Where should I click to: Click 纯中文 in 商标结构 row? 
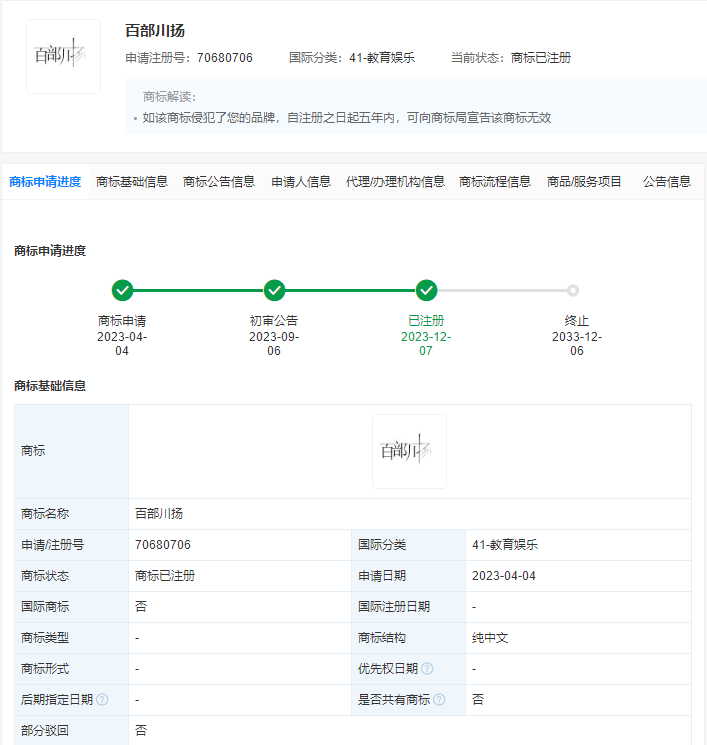(490, 638)
